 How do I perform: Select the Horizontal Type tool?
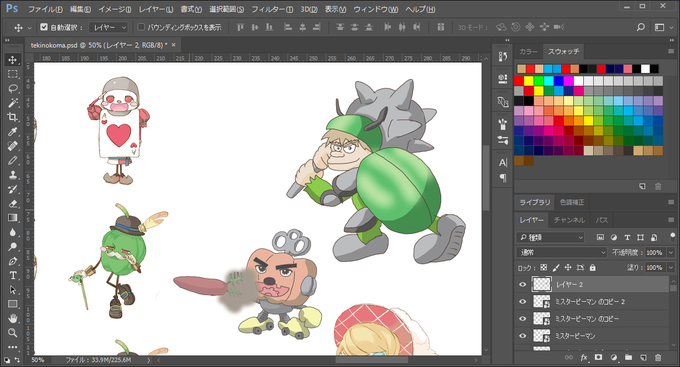pyautogui.click(x=13, y=275)
